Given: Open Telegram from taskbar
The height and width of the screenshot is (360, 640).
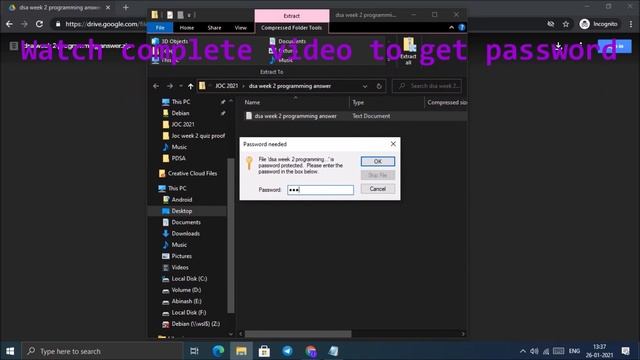Looking at the screenshot, I should point(287,351).
